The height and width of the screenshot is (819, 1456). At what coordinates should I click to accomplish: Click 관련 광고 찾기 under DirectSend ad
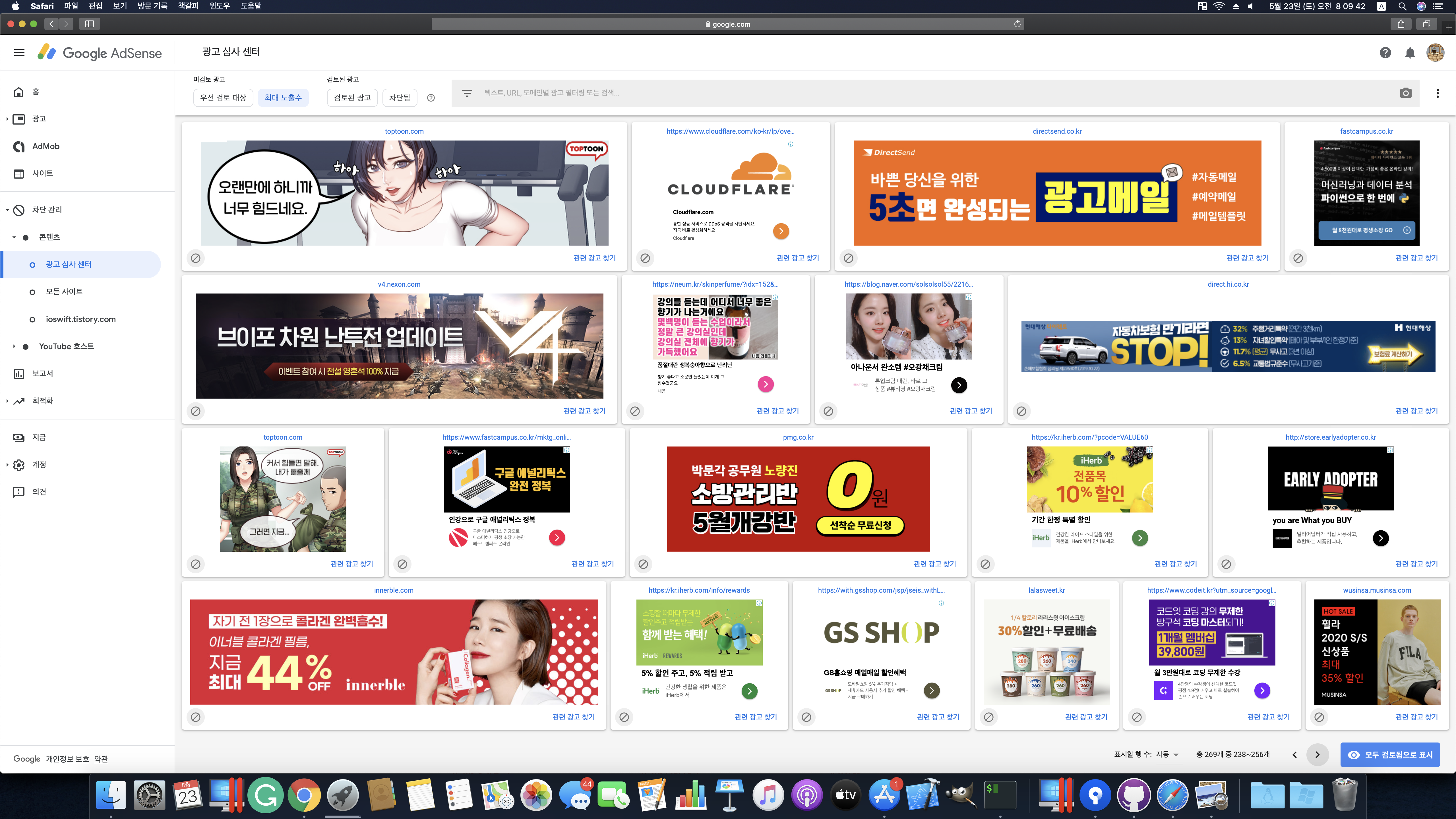[x=1248, y=258]
